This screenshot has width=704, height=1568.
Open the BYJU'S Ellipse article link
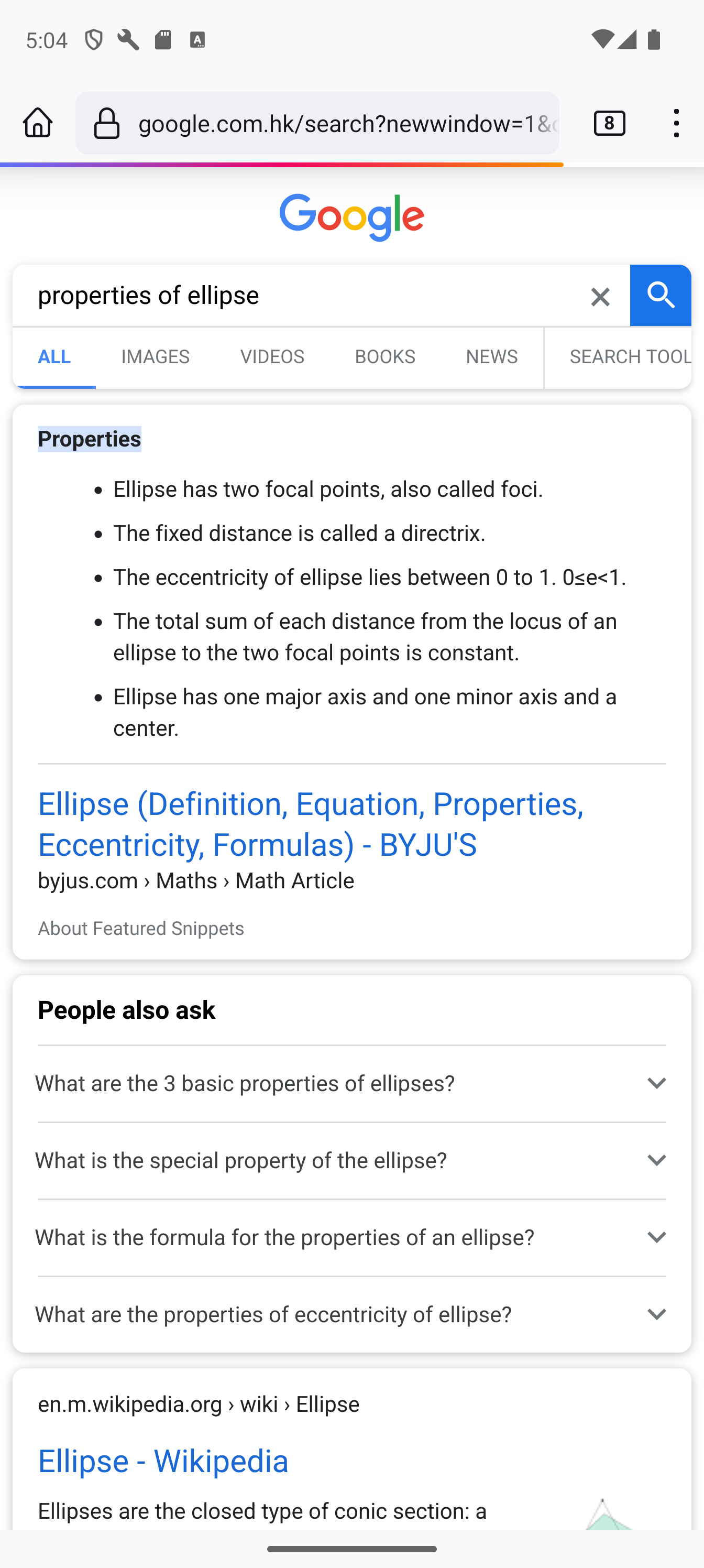click(310, 824)
